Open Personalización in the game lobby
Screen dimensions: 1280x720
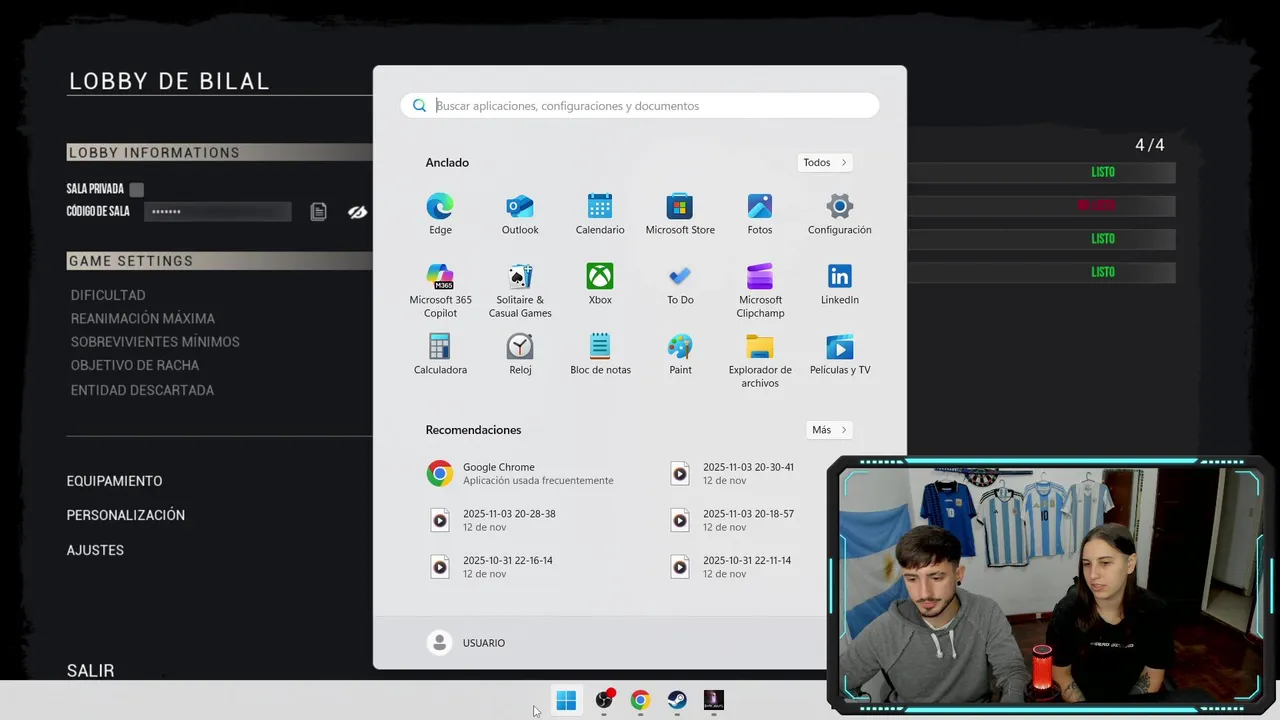126,515
